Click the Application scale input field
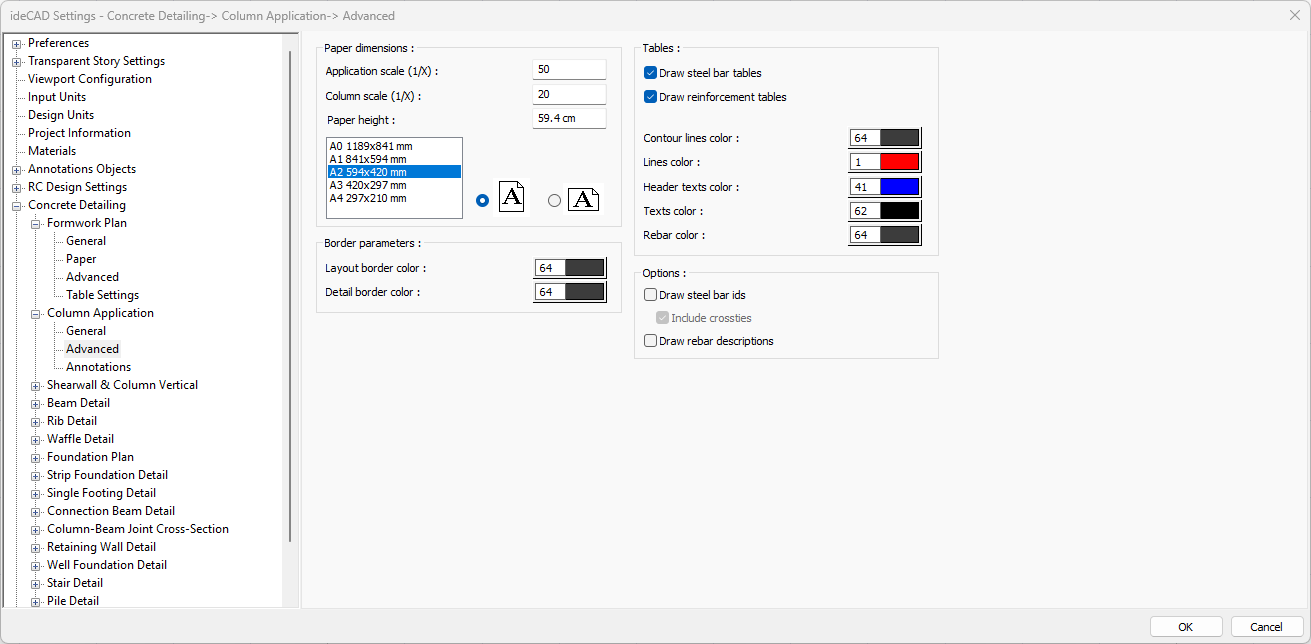Viewport: 1311px width, 644px height. tap(569, 70)
